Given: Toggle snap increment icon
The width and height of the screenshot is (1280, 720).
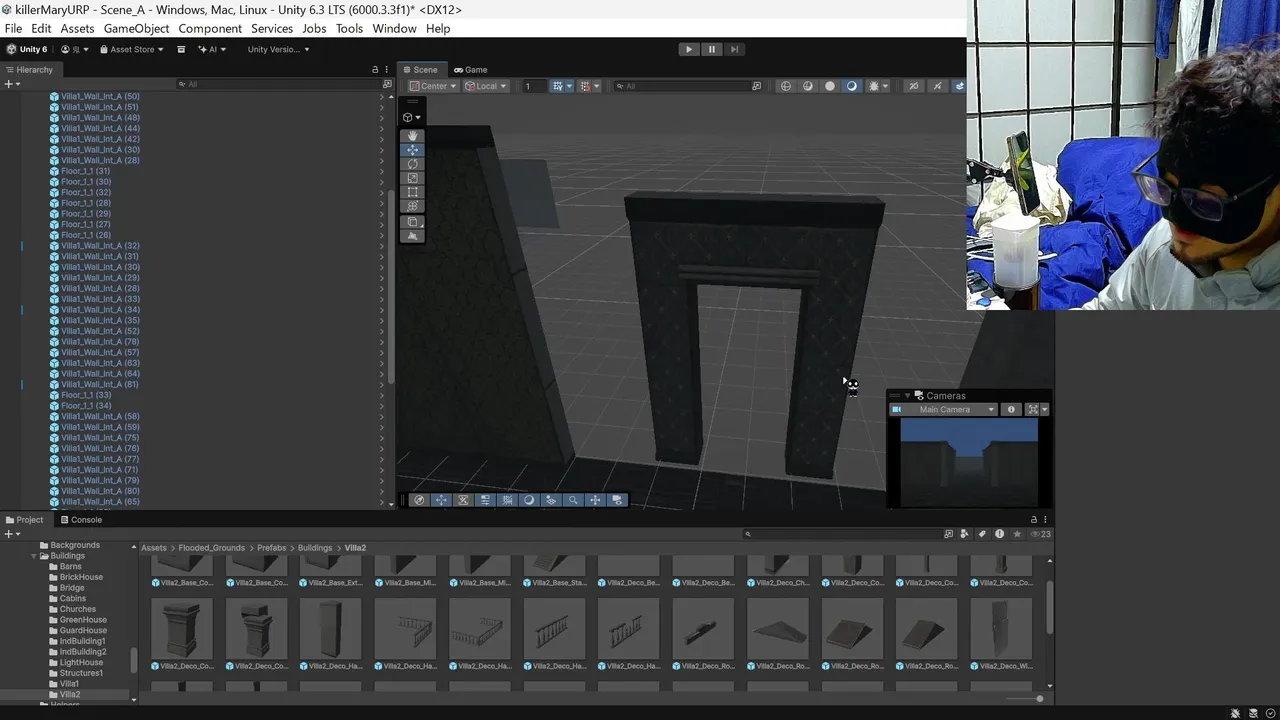Looking at the screenshot, I should tap(585, 86).
